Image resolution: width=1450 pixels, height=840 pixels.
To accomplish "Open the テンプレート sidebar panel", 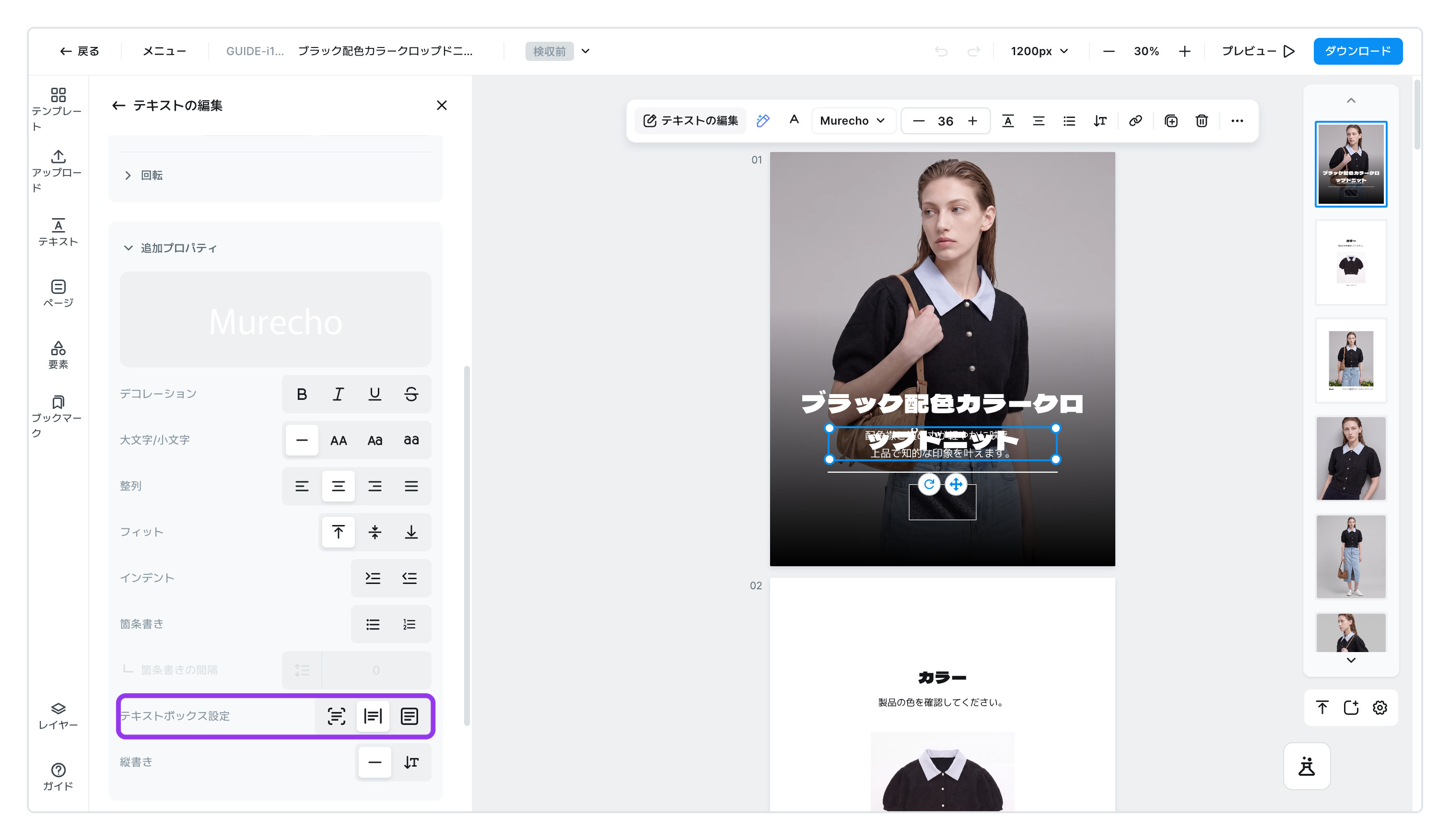I will pos(58,109).
